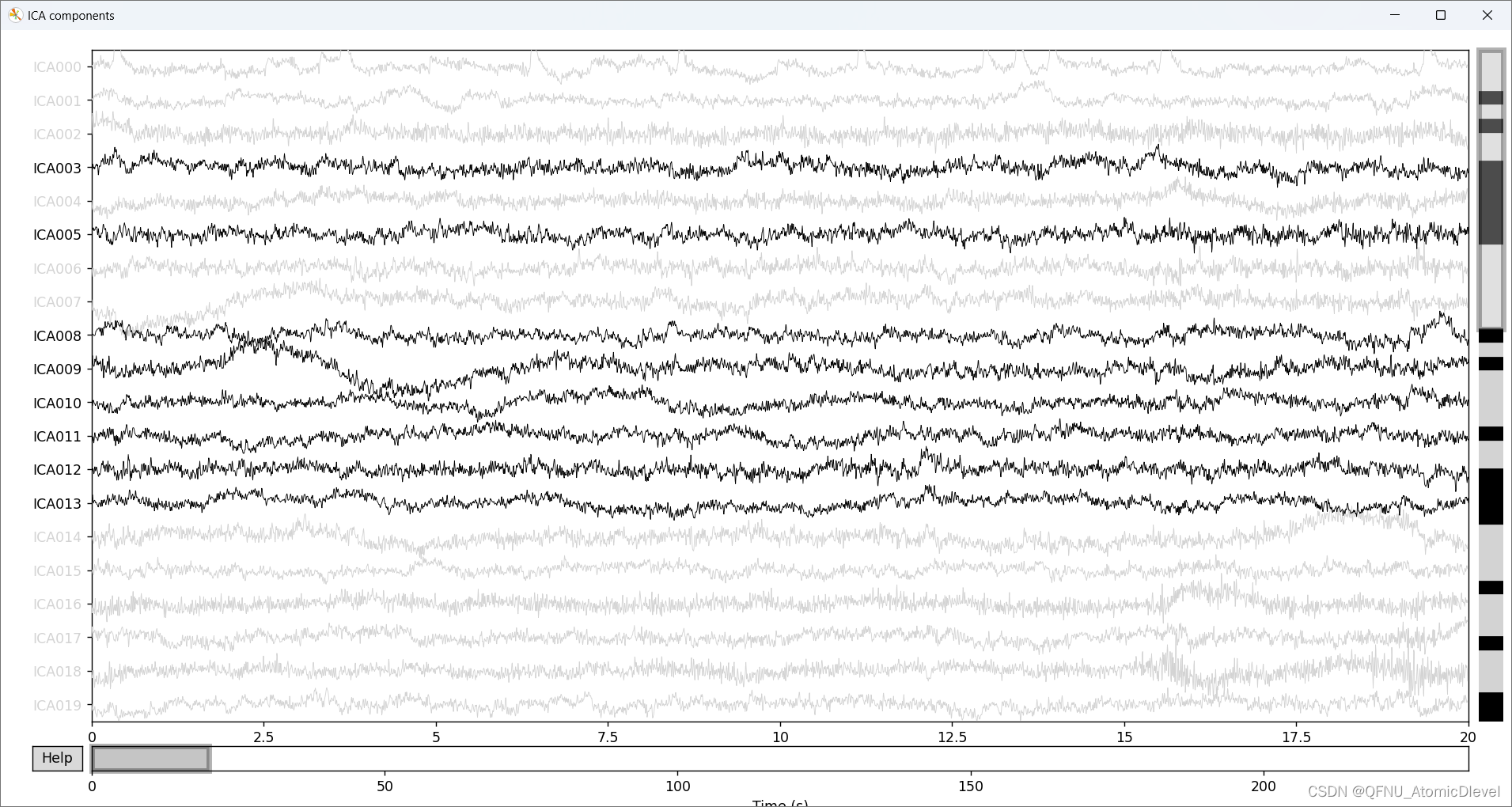Viewport: 1512px width, 807px height.
Task: Select the ICA012 component label
Action: click(57, 470)
